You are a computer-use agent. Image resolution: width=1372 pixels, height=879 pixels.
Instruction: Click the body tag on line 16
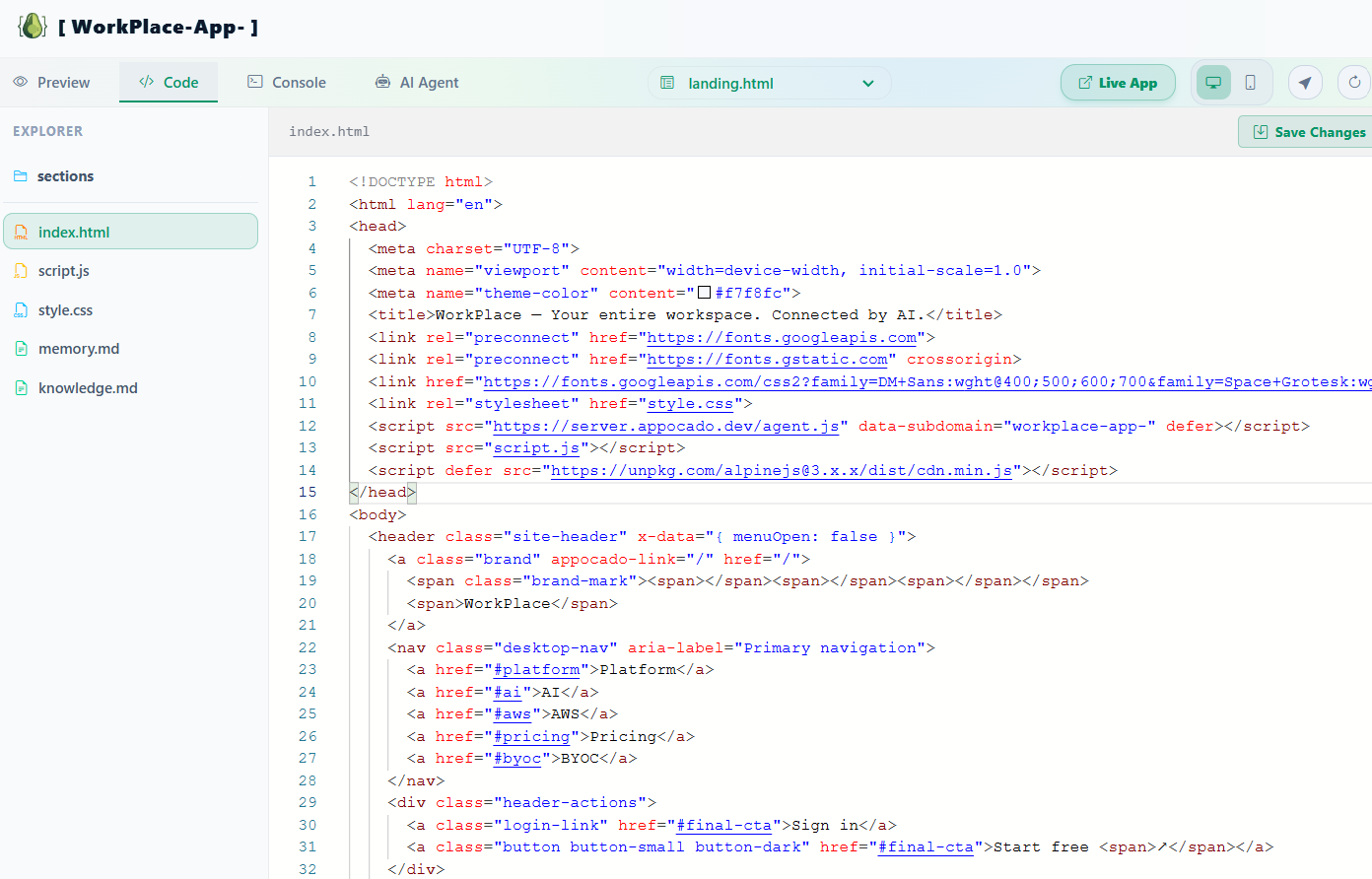(377, 514)
